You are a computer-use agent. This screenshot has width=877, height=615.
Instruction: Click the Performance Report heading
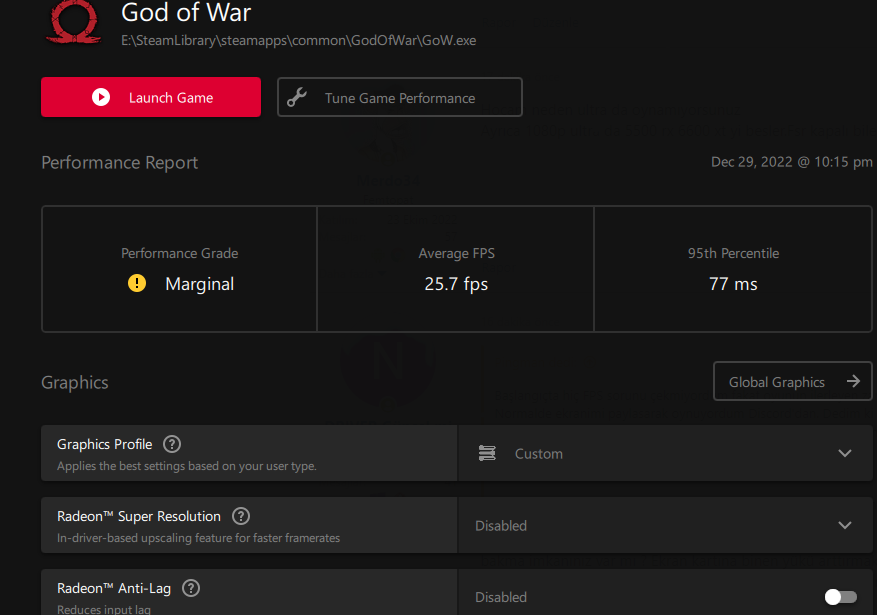(120, 163)
